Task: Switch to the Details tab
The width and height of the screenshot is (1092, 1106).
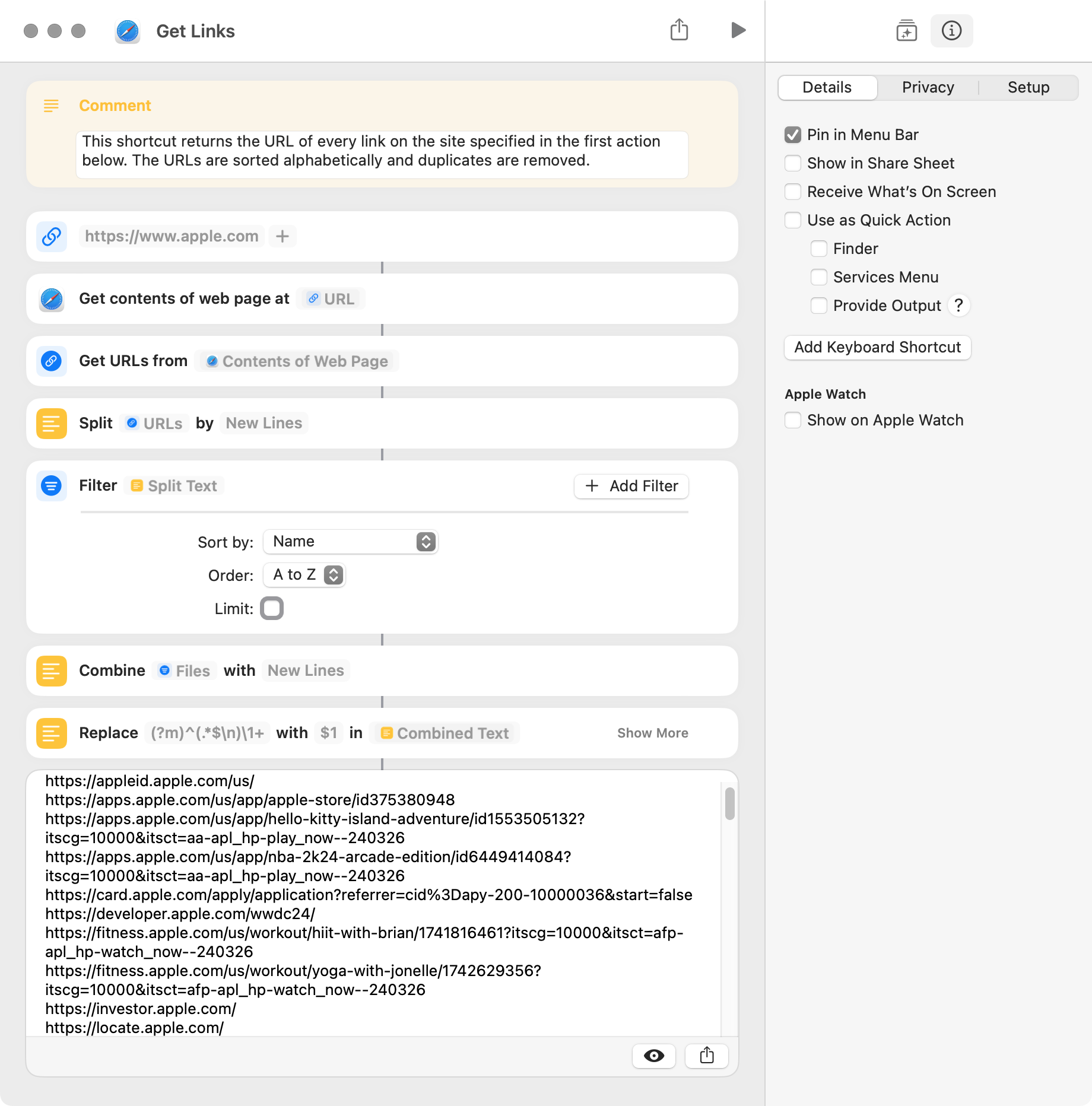Action: 827,87
